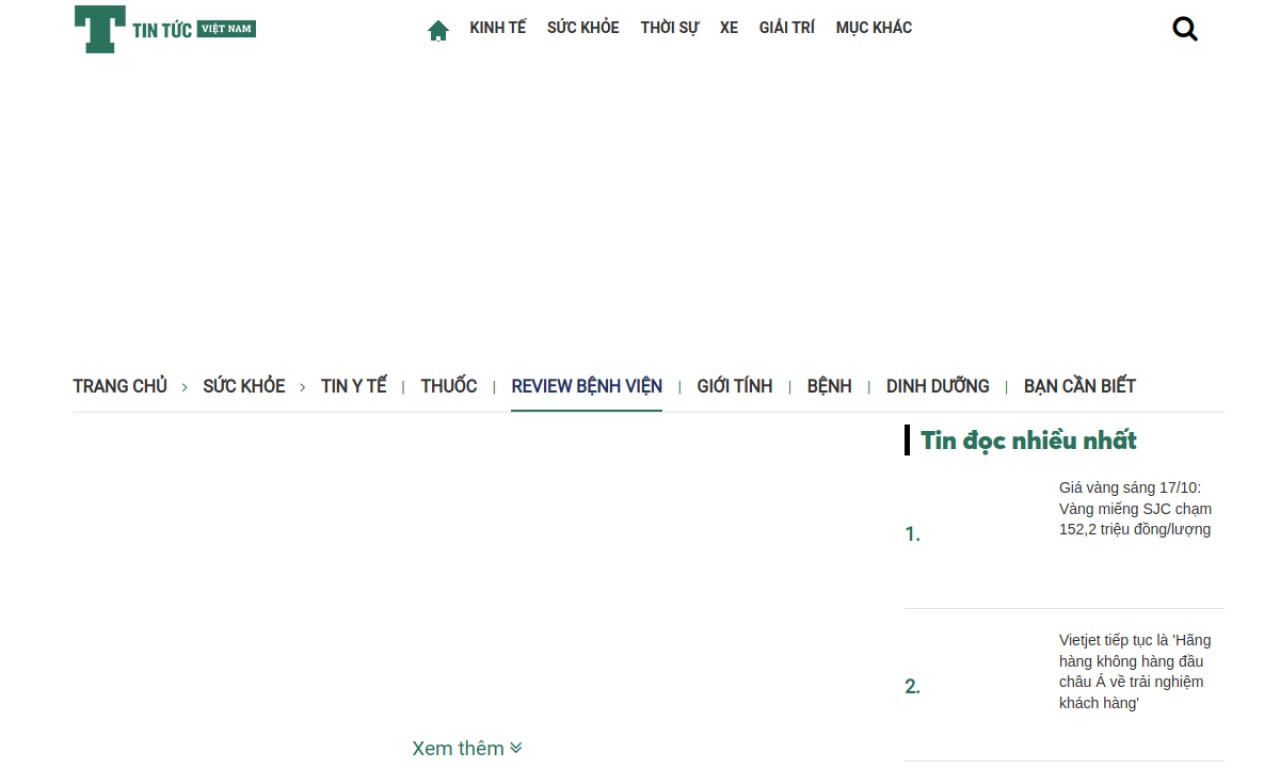The width and height of the screenshot is (1280, 768).
Task: Select the Review Bệnh Viện tab
Action: click(x=586, y=386)
